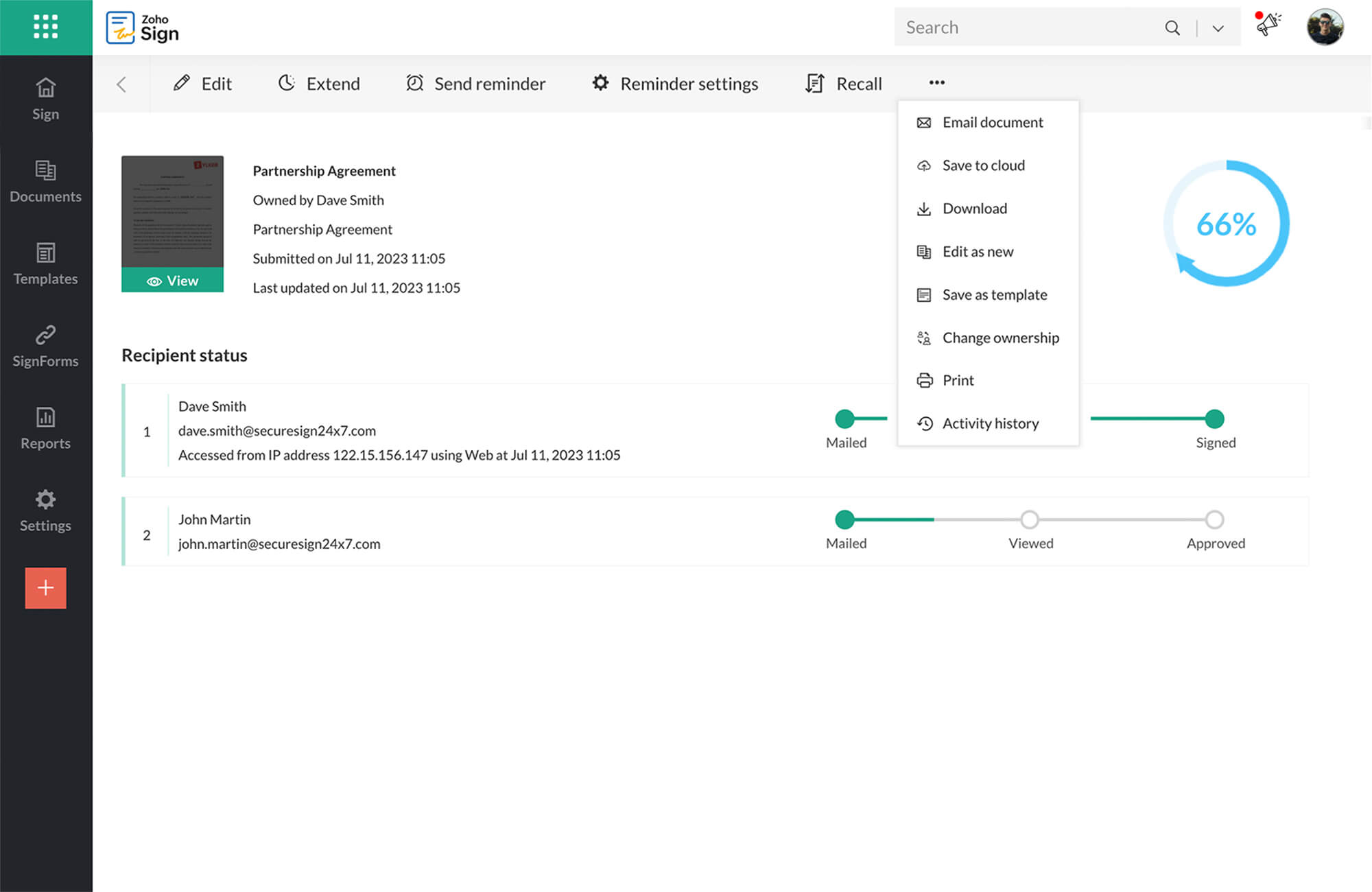This screenshot has height=892, width=1372.
Task: Open the Reports section
Action: pyautogui.click(x=45, y=428)
